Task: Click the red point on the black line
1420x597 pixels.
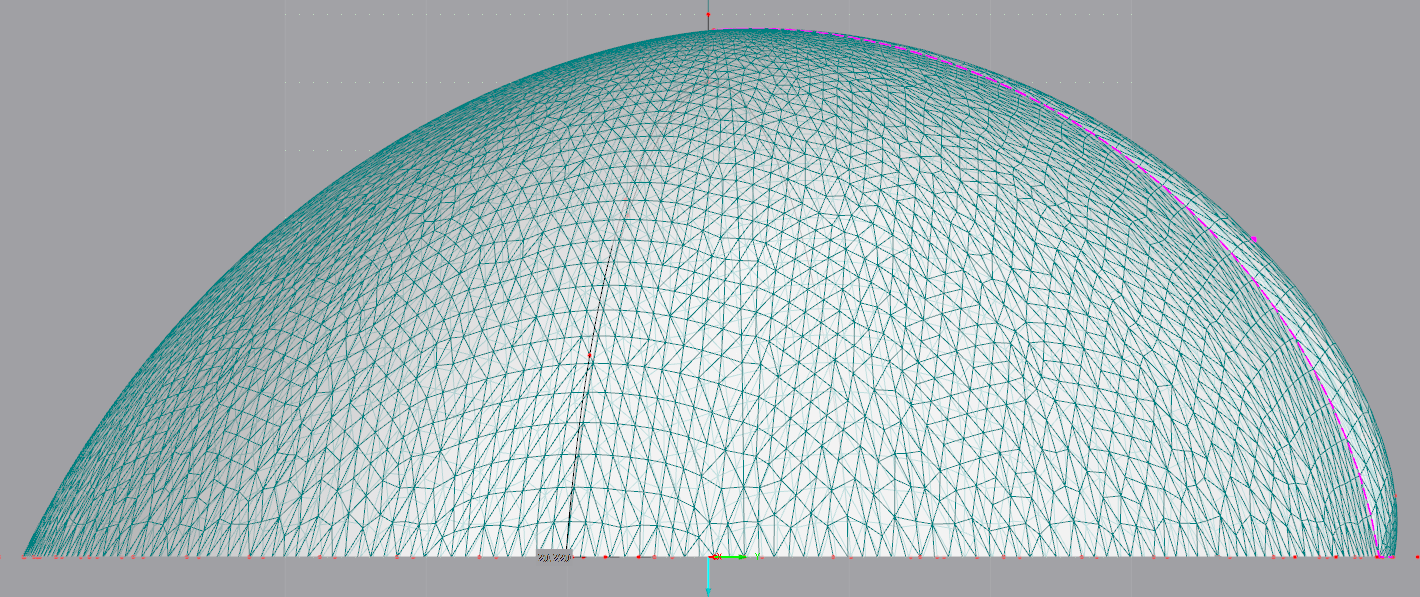Action: 590,355
